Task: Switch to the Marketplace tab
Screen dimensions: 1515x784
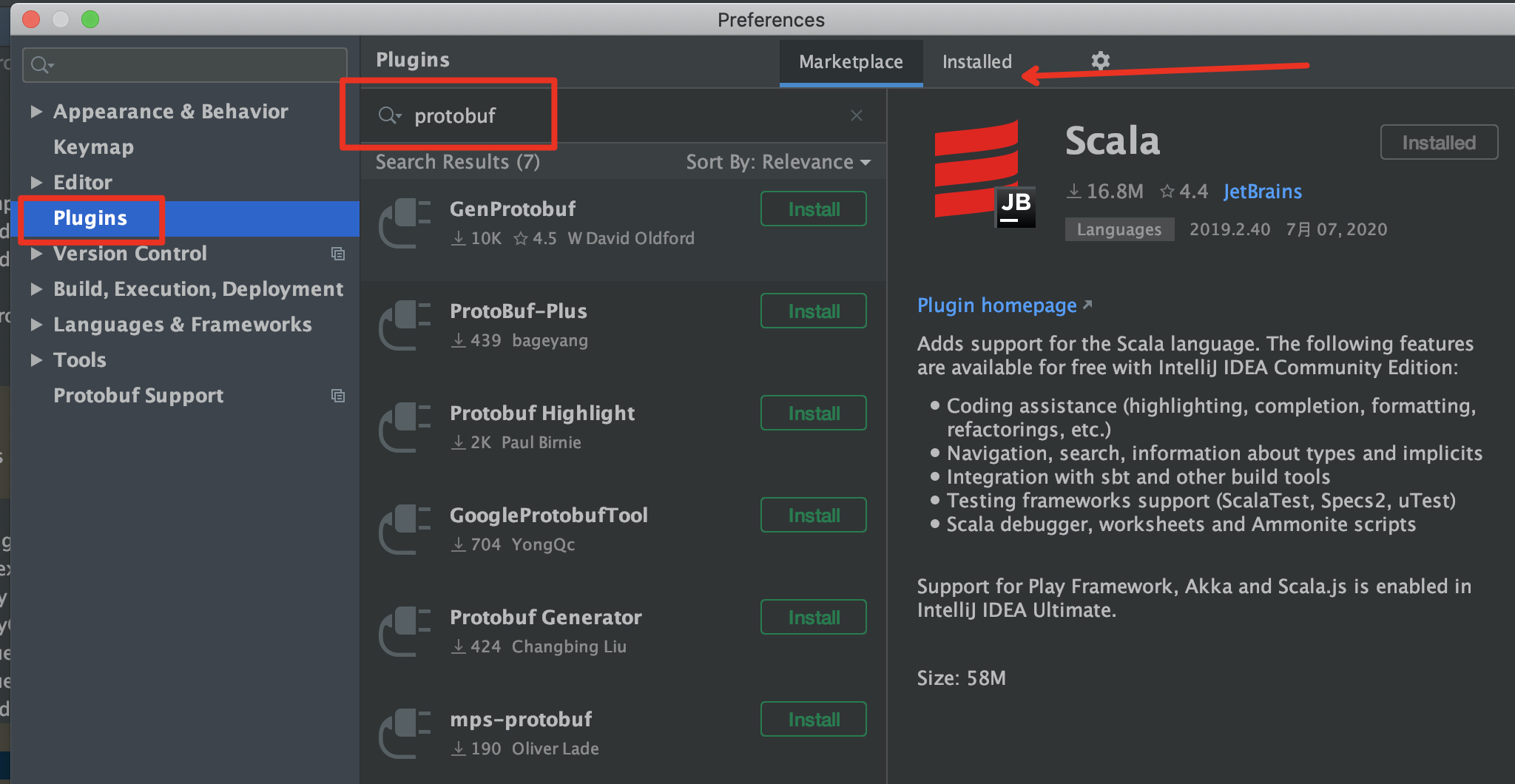Action: [x=851, y=62]
